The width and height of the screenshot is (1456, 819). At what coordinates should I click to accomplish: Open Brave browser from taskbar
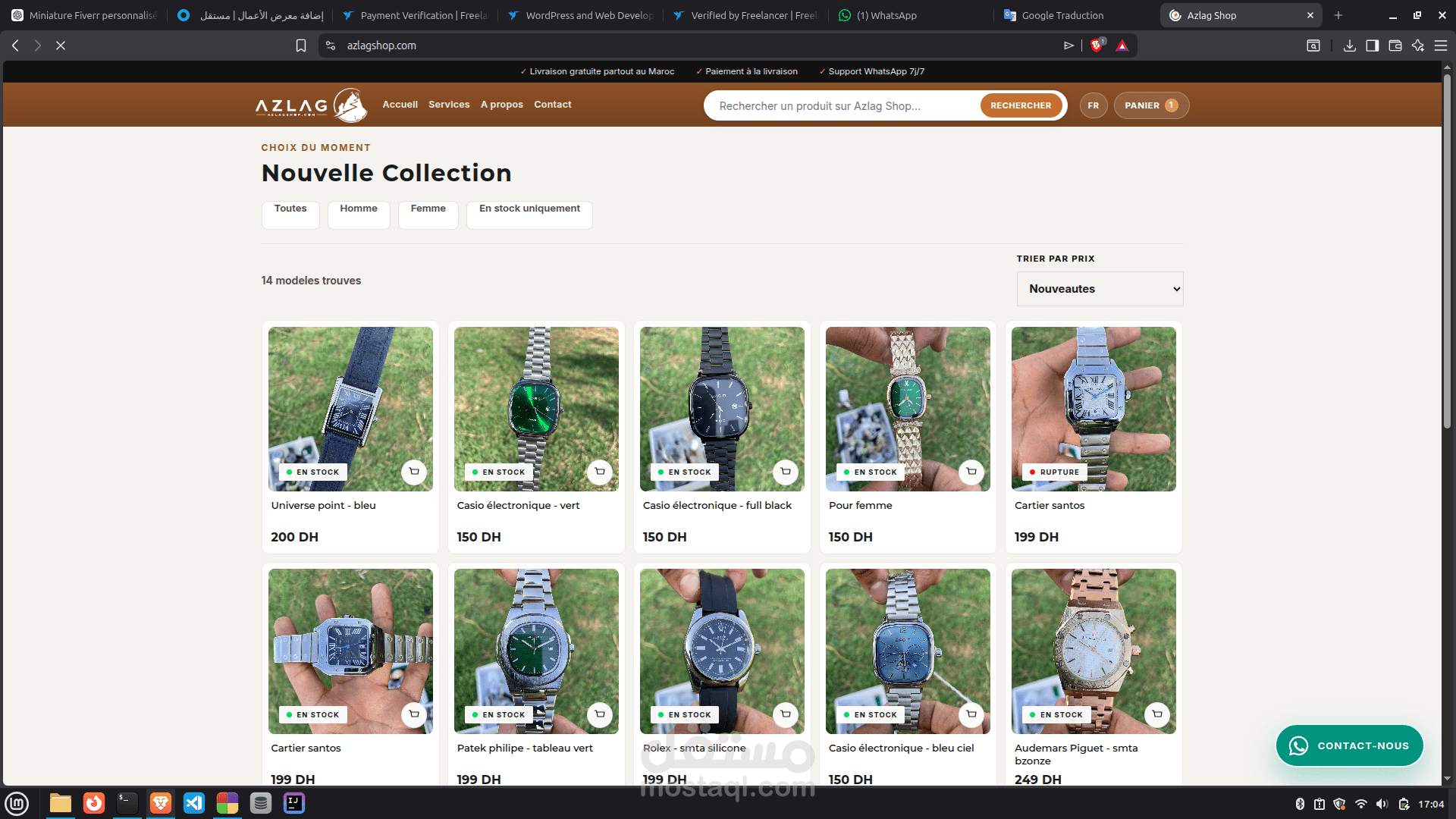[161, 803]
